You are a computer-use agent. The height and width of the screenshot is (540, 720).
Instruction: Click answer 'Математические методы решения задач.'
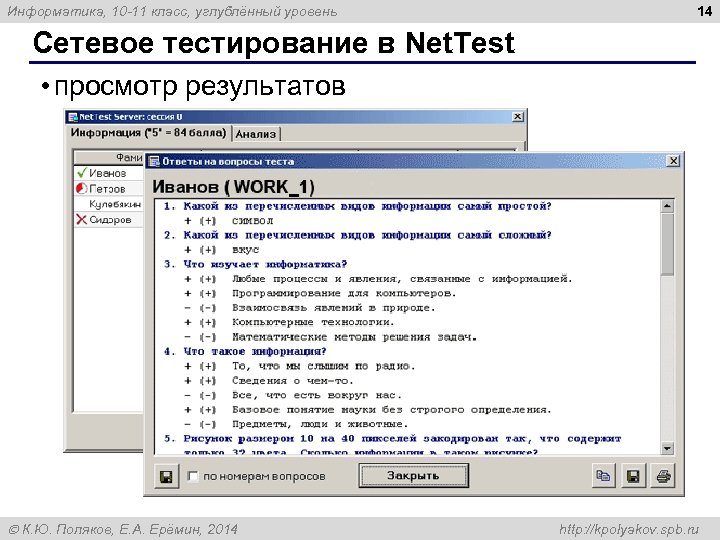354,337
